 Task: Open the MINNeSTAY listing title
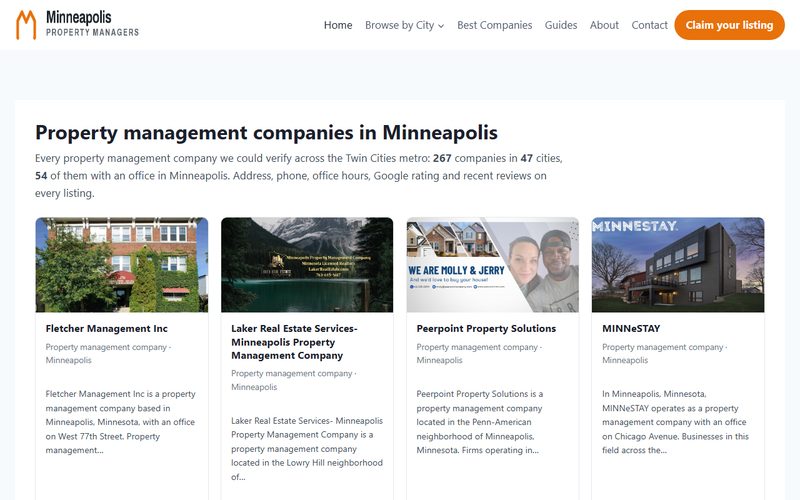631,329
